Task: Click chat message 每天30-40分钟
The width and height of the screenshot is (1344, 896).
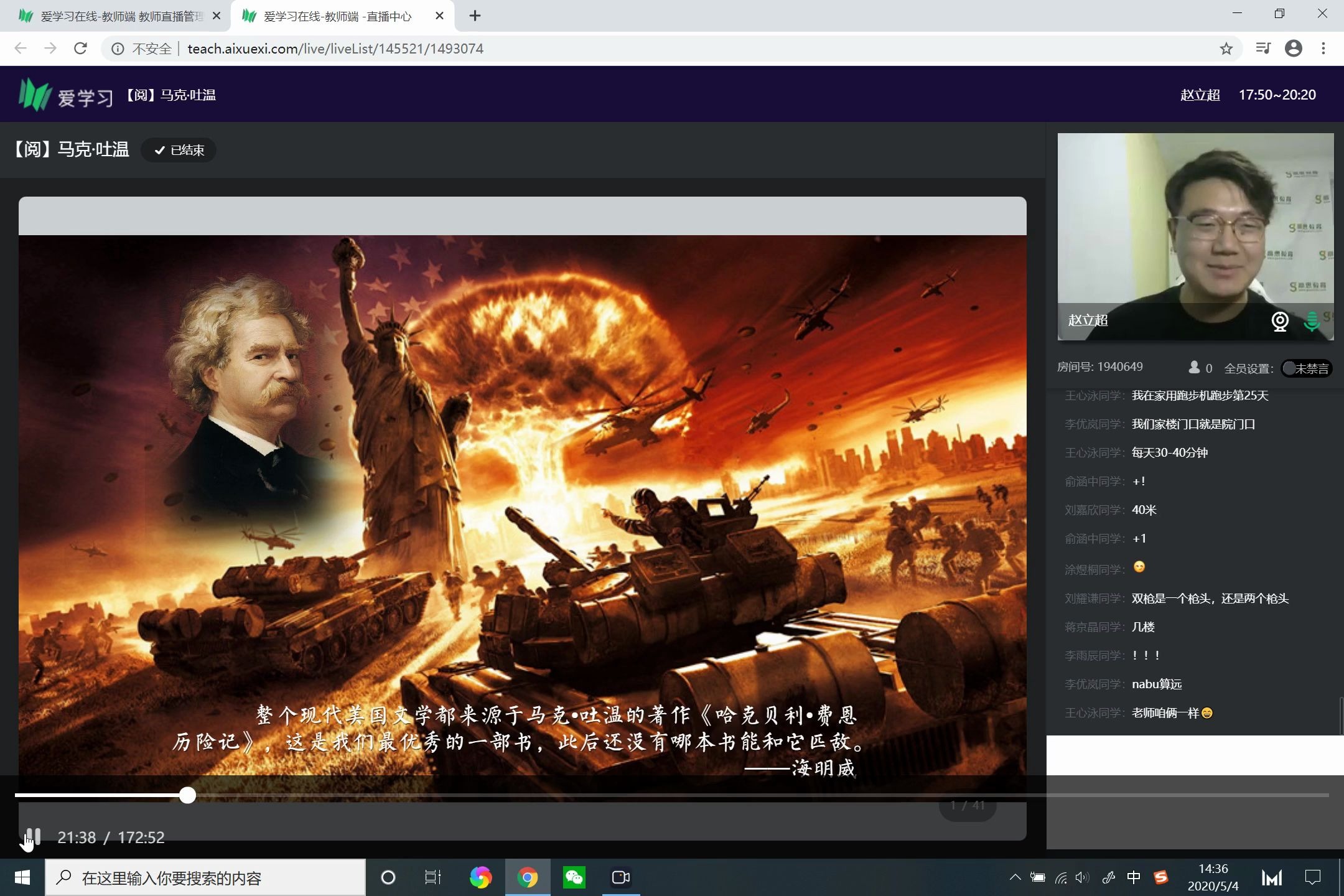Action: point(1169,453)
